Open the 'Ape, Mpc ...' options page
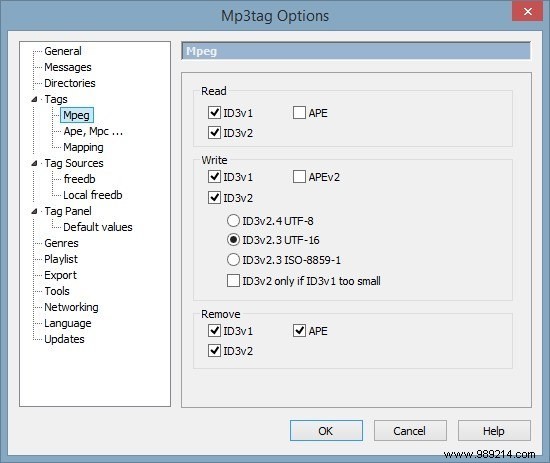The width and height of the screenshot is (550, 463). point(93,131)
